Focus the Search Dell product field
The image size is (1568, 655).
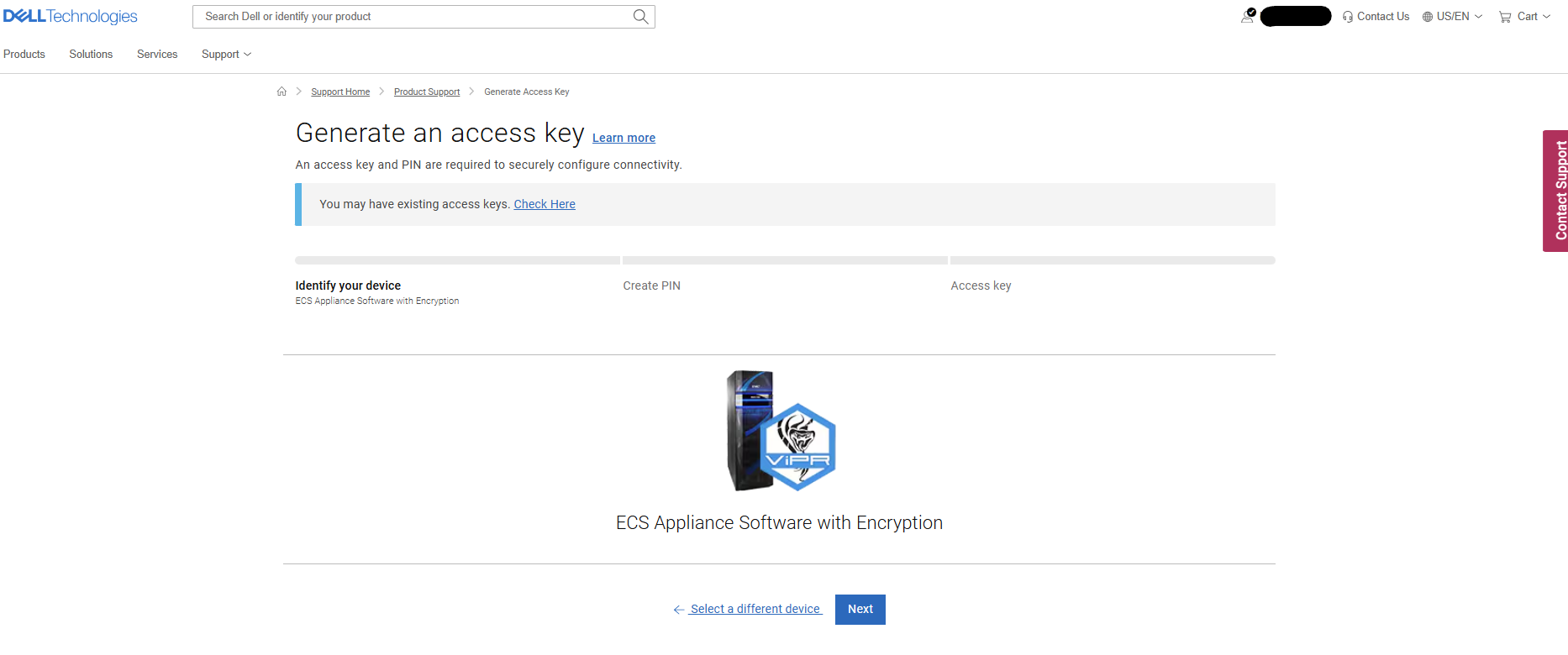[412, 17]
